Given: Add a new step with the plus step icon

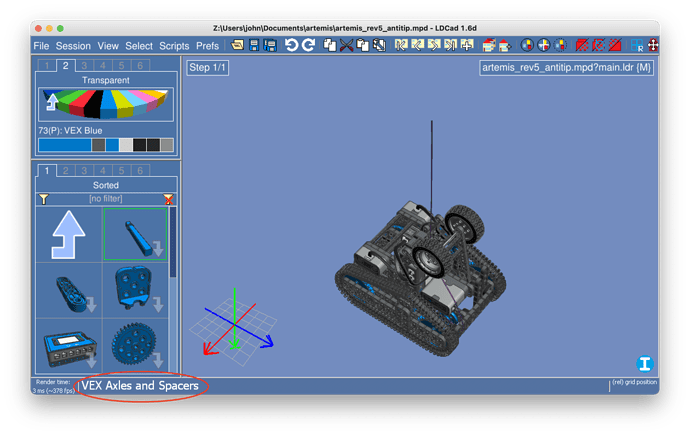Looking at the screenshot, I should [x=467, y=45].
